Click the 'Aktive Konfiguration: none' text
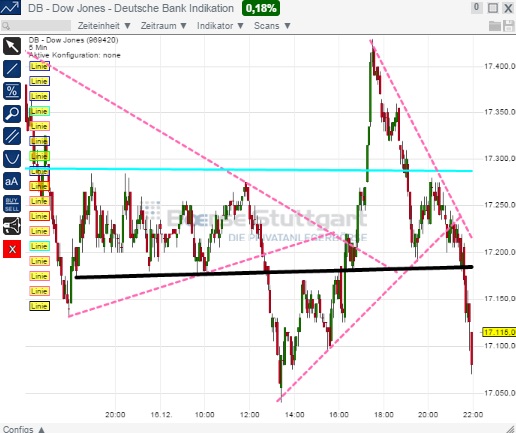Image resolution: width=516 pixels, height=433 pixels. [x=75, y=55]
